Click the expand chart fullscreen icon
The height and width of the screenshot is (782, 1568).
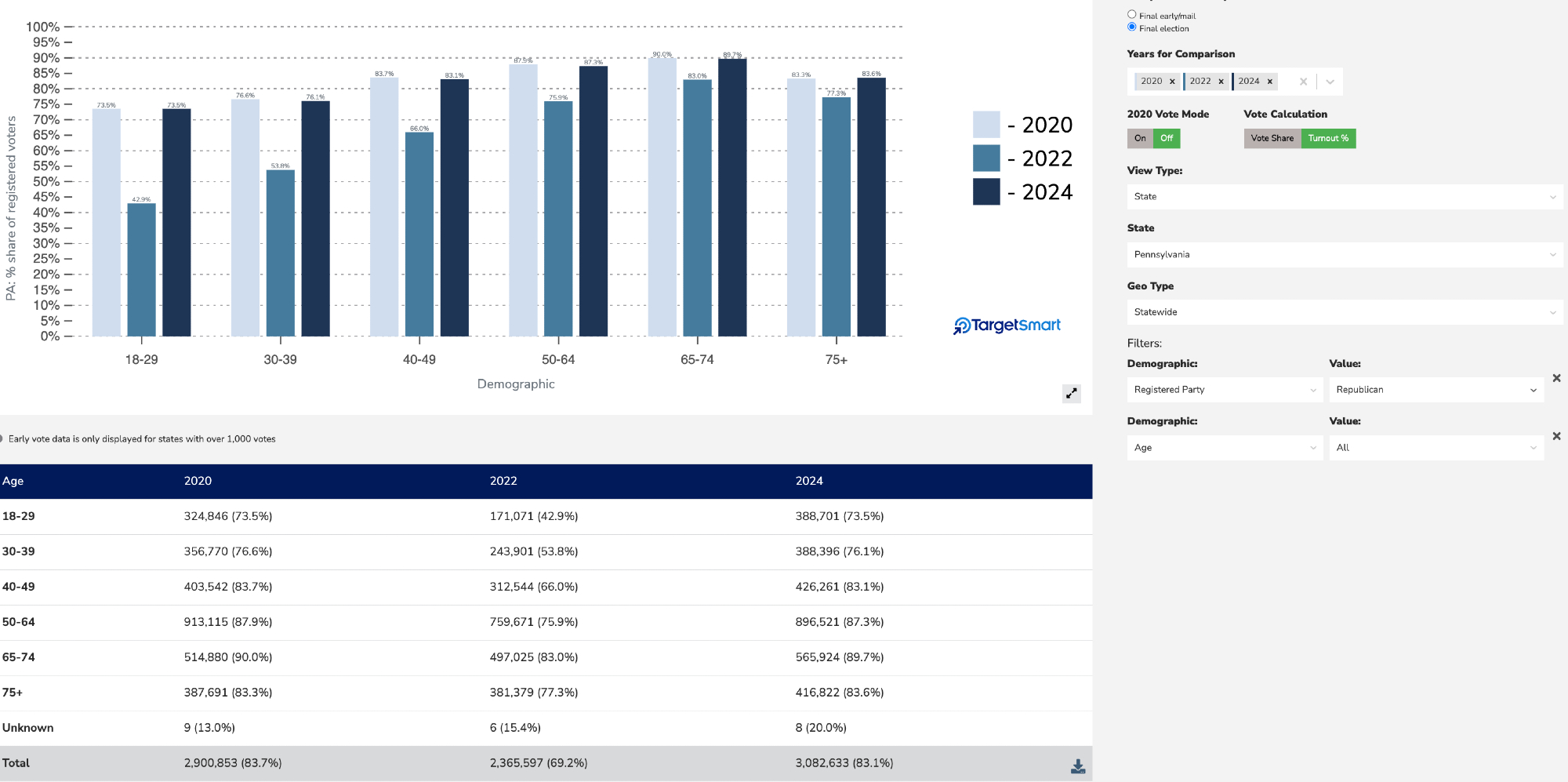tap(1071, 393)
